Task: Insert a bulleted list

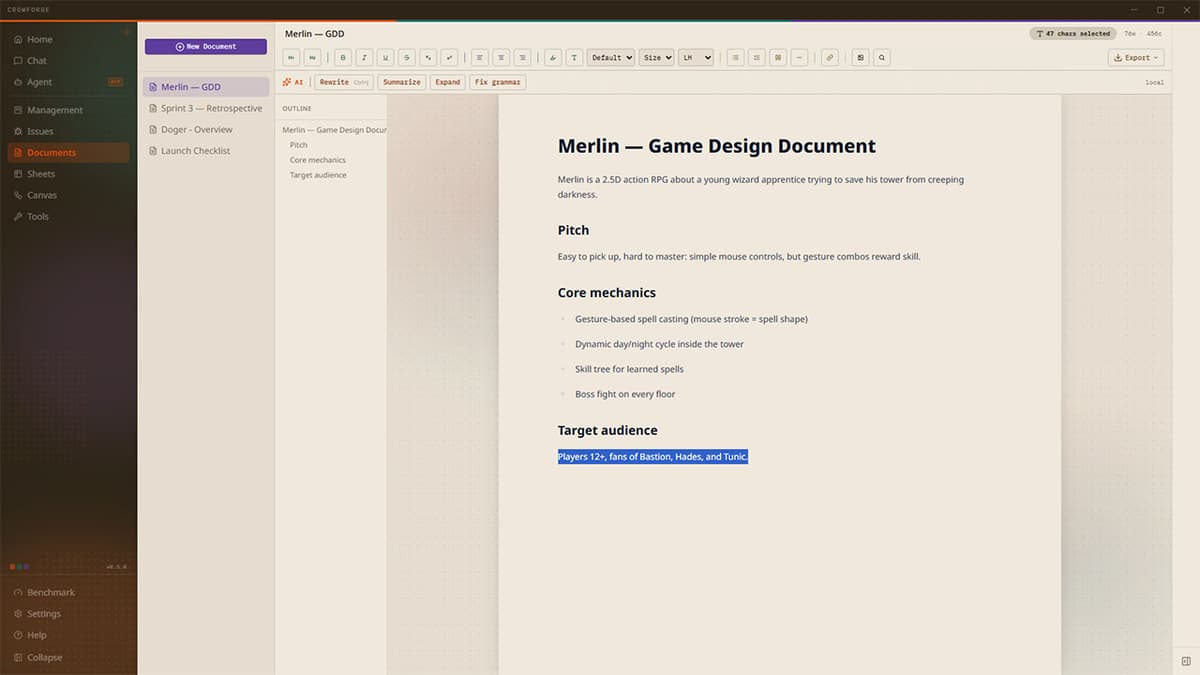Action: click(736, 58)
